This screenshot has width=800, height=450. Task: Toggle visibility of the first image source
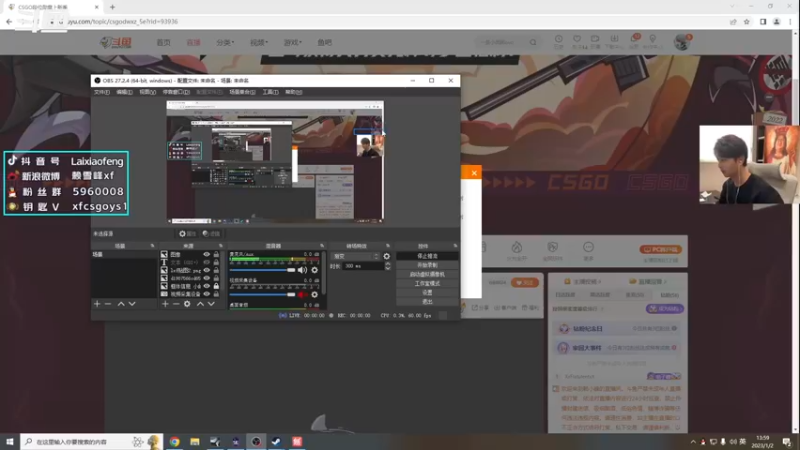207,254
